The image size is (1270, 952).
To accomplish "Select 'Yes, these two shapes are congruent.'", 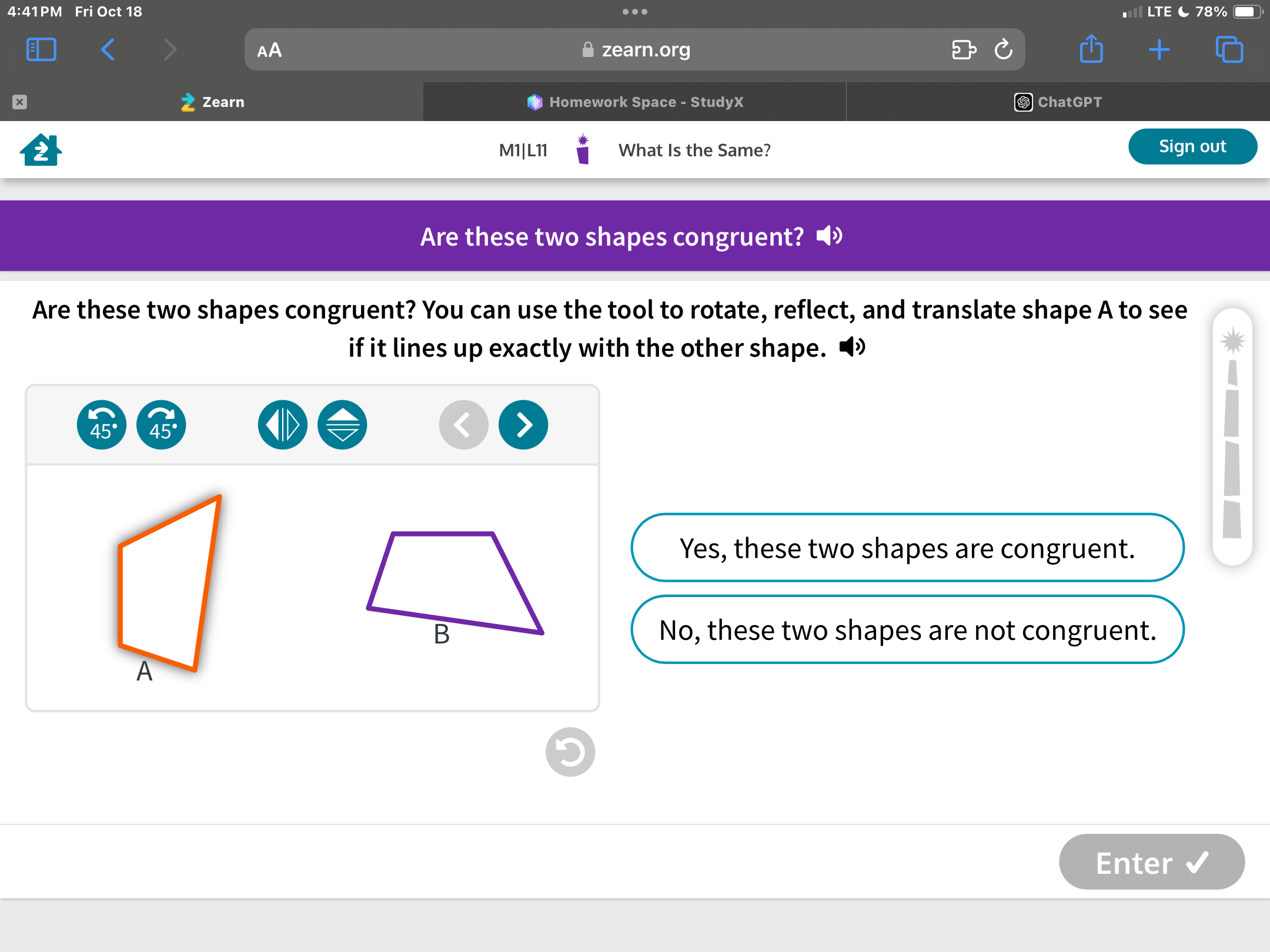I will (907, 548).
